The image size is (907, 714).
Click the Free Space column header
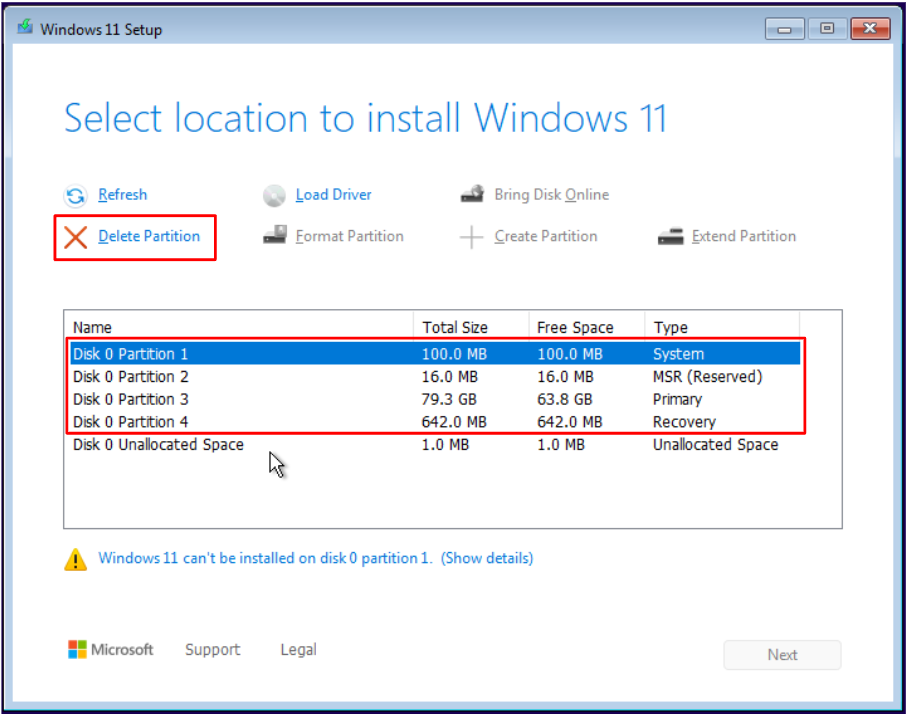575,327
